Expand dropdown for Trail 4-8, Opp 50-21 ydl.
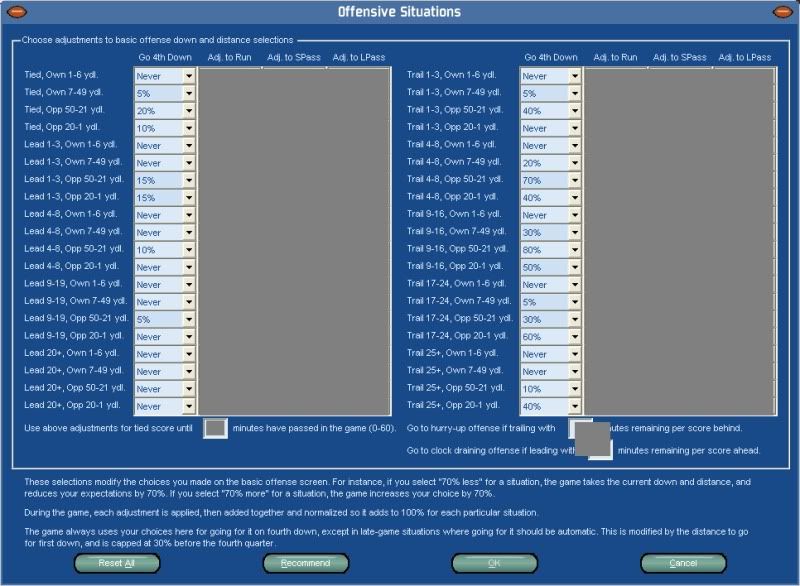800x586 pixels. 574,180
